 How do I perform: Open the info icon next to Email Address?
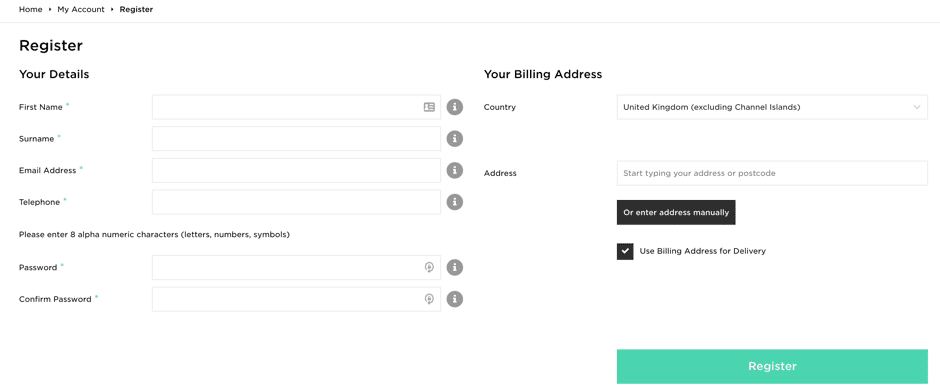[x=455, y=170]
